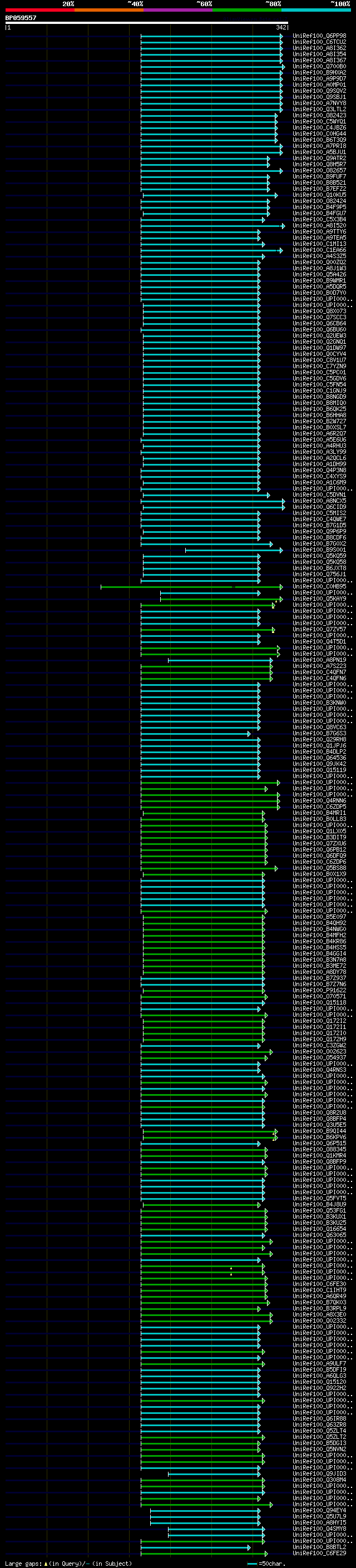Select hit label UniRef100_C5WYQ1
This screenshot has width=356, height=1568.
319,121
